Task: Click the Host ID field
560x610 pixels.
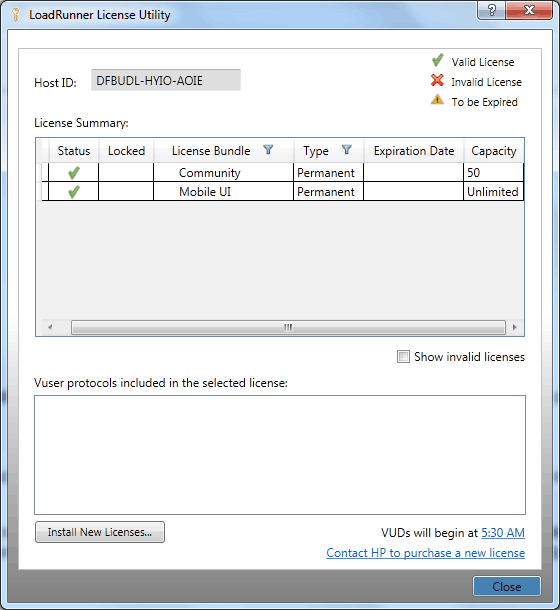Action: coord(166,80)
